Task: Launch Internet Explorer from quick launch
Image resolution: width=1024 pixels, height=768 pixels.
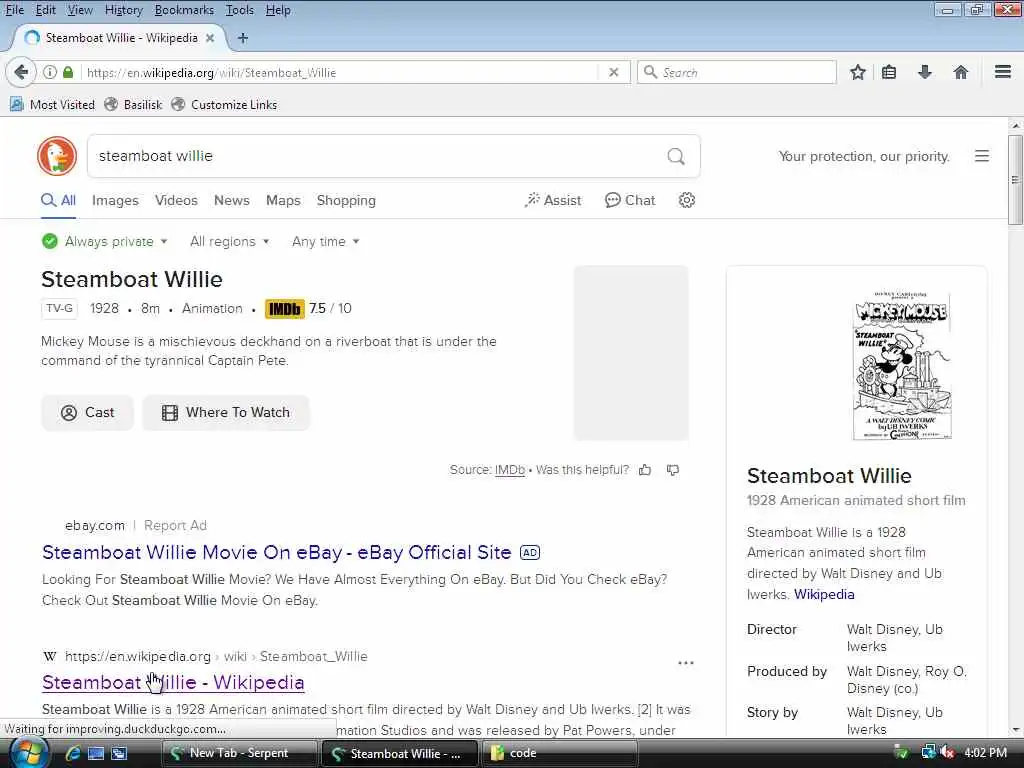Action: pyautogui.click(x=73, y=753)
